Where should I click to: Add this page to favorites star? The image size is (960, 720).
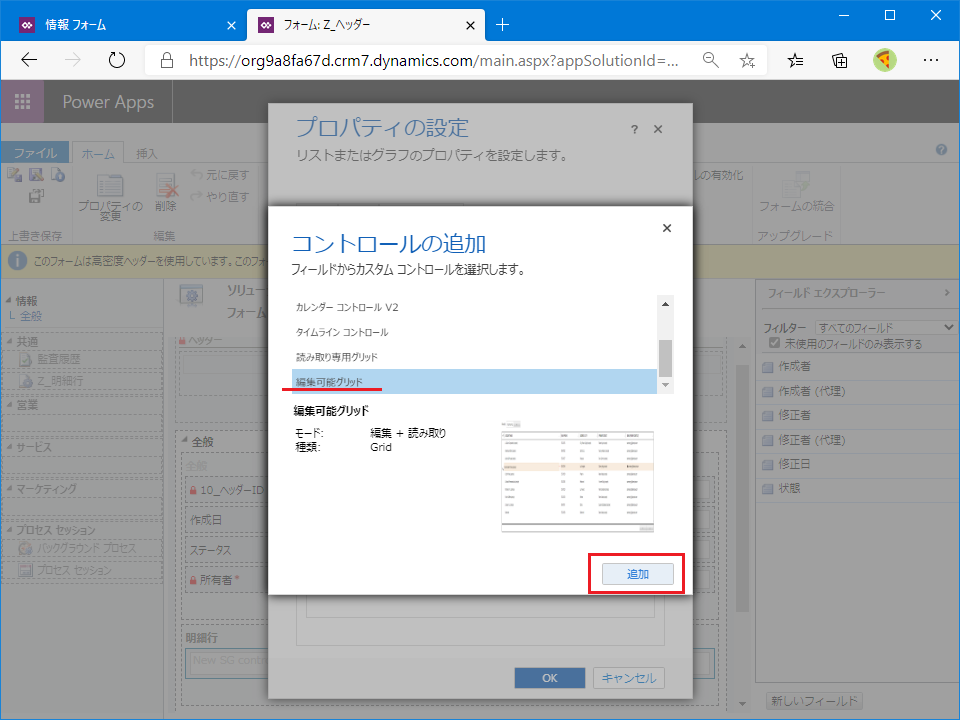[x=747, y=60]
